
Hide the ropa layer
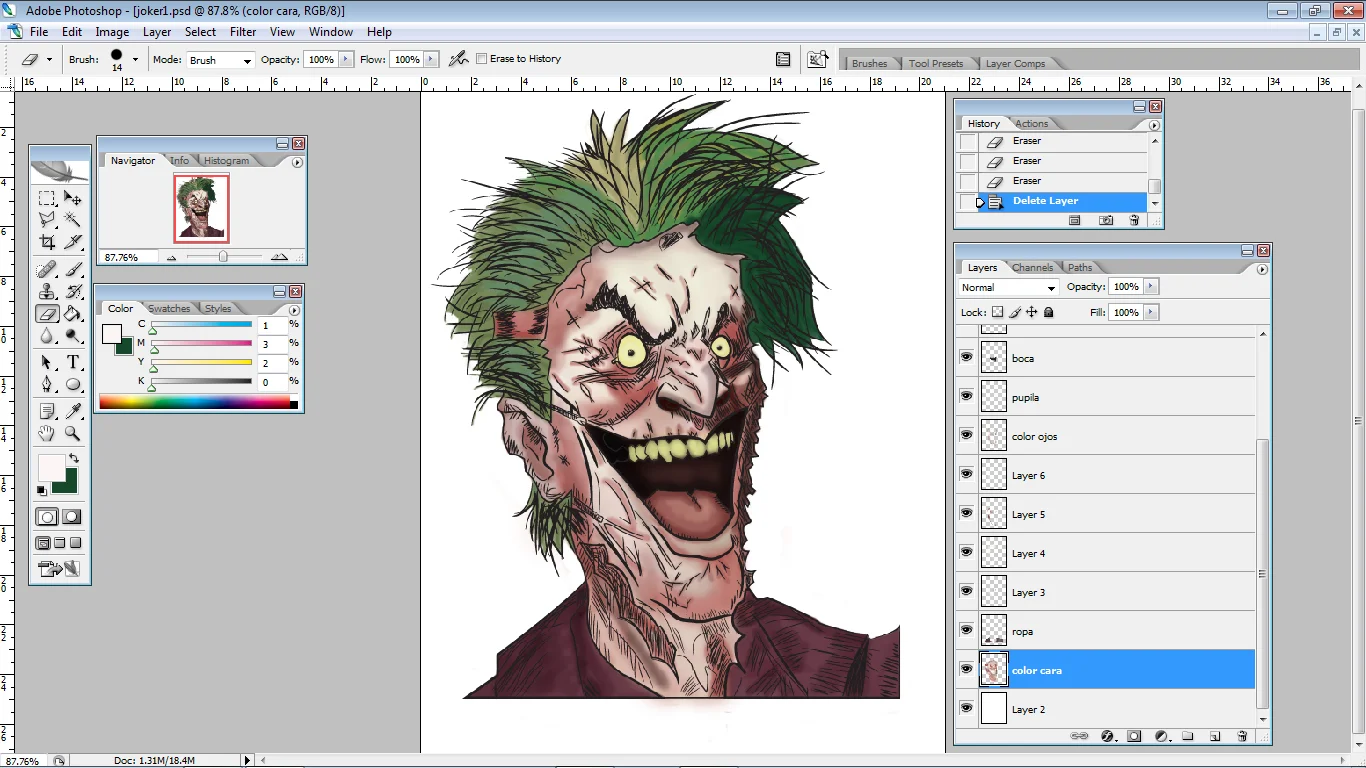[x=966, y=630]
